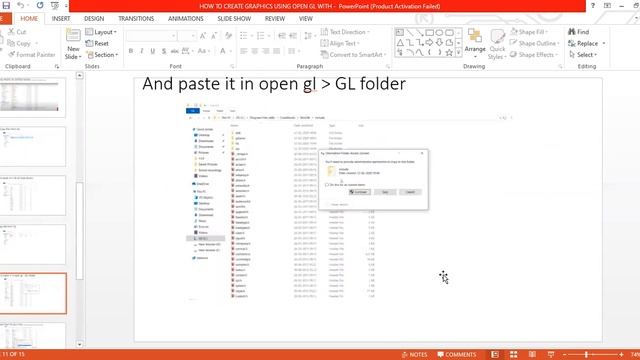Click Clear All Formatting icon
This screenshot has width=640, height=360.
[x=229, y=36]
